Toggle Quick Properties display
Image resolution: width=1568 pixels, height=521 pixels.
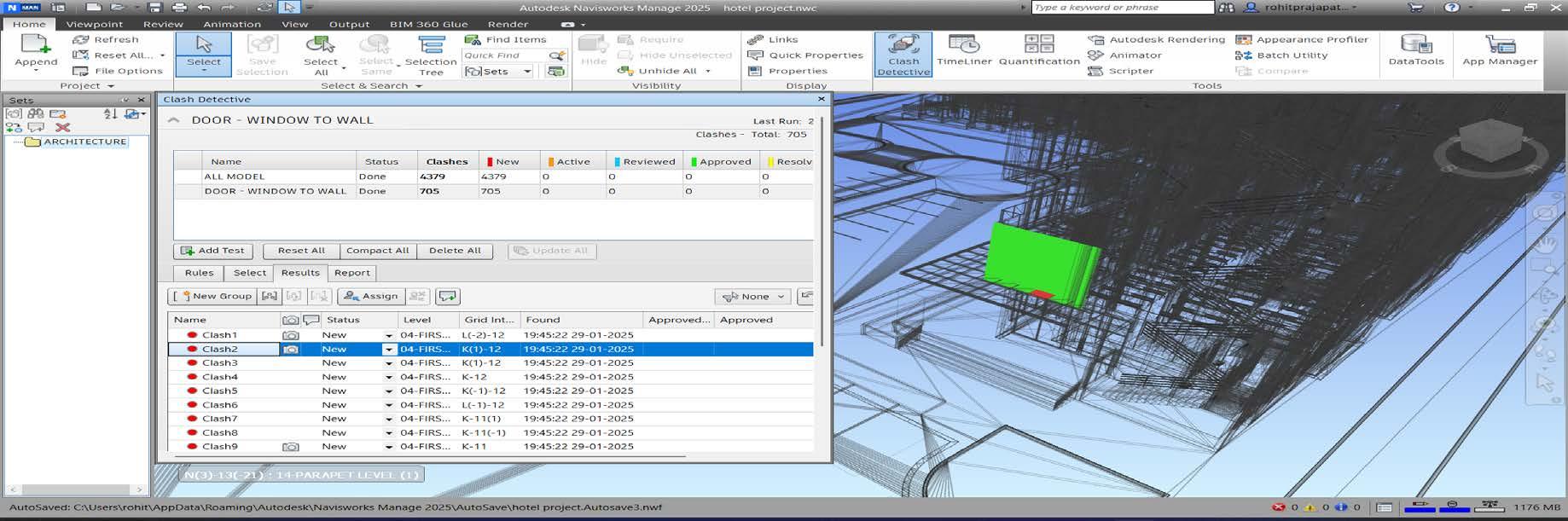coord(805,55)
